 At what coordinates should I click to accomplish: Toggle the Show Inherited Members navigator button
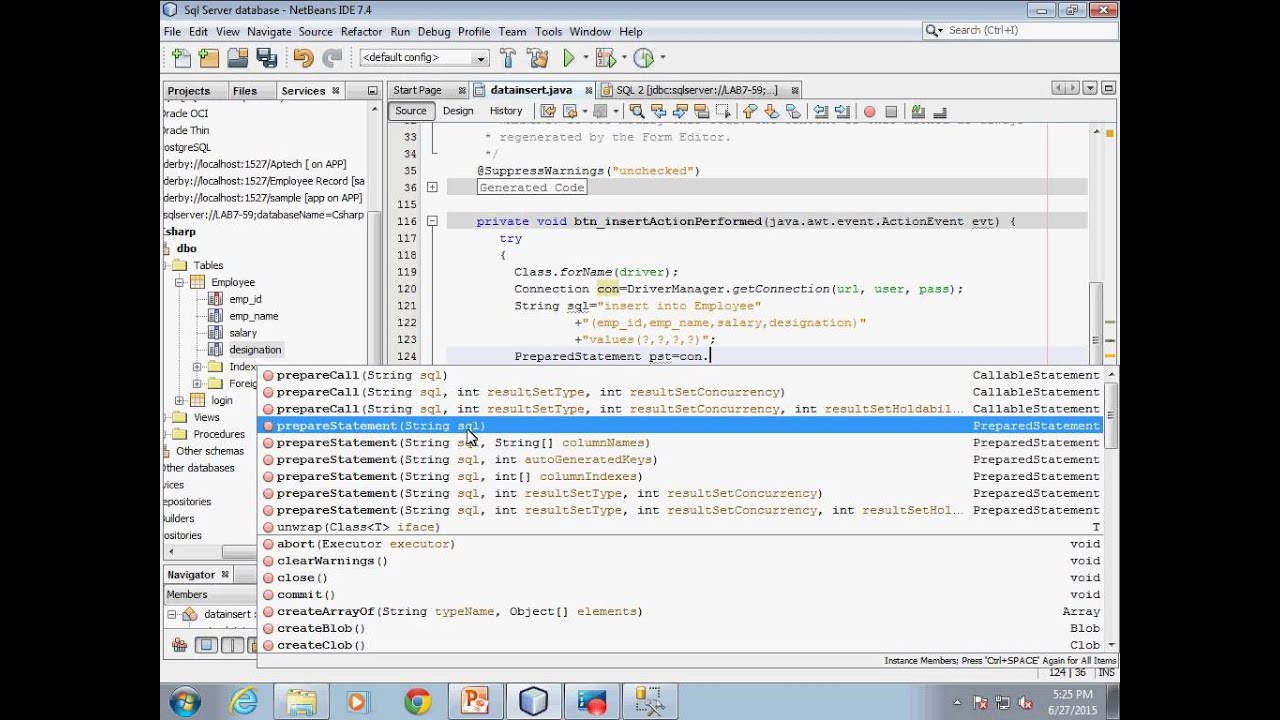[180, 645]
